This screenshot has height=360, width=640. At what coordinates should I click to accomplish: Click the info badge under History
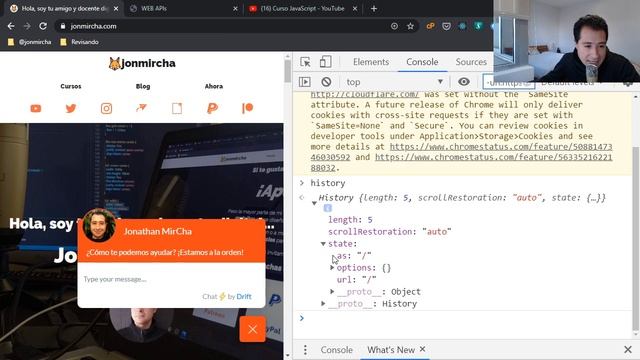tap(327, 209)
